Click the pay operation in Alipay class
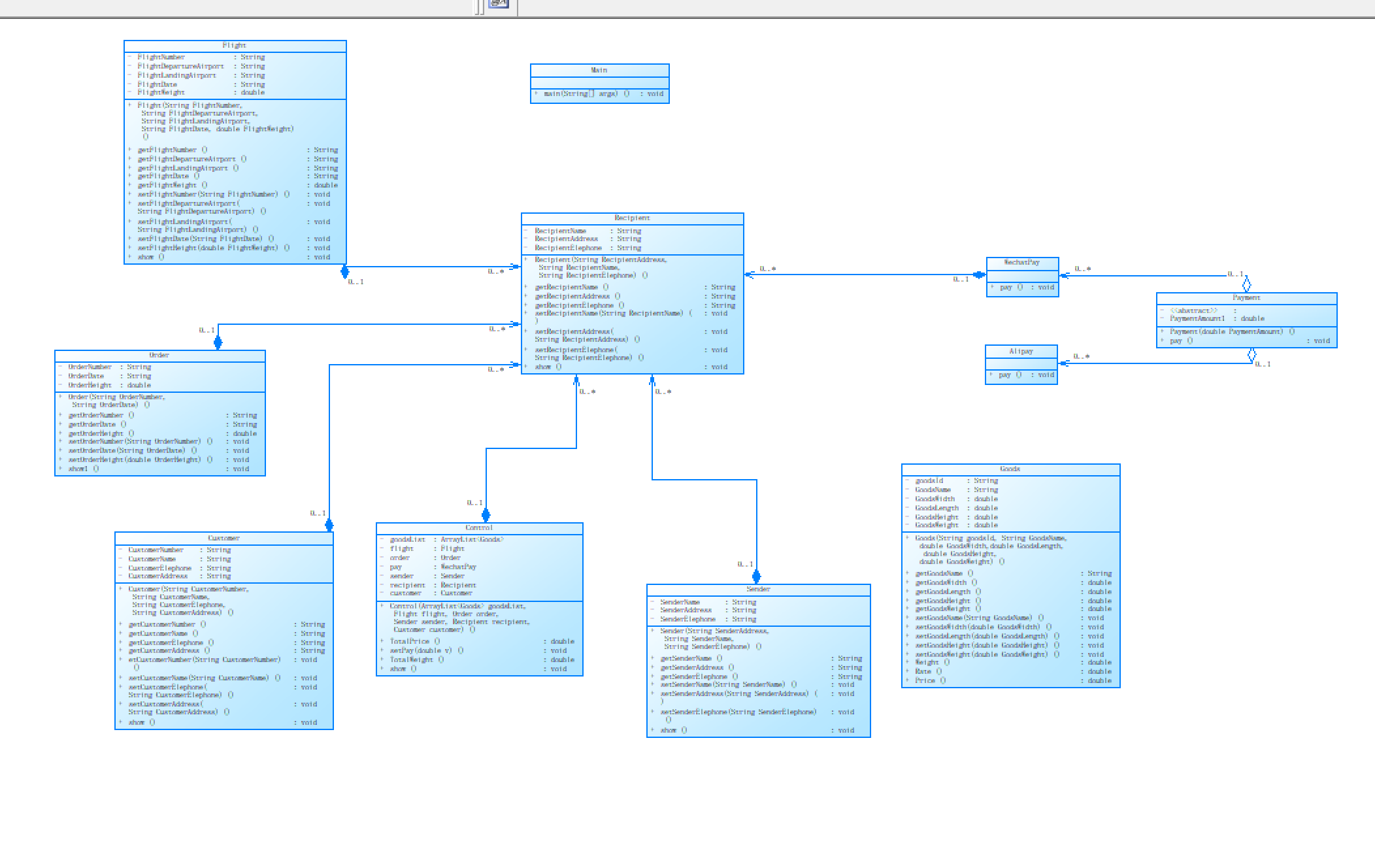Viewport: 1375px width, 868px height. click(1005, 375)
